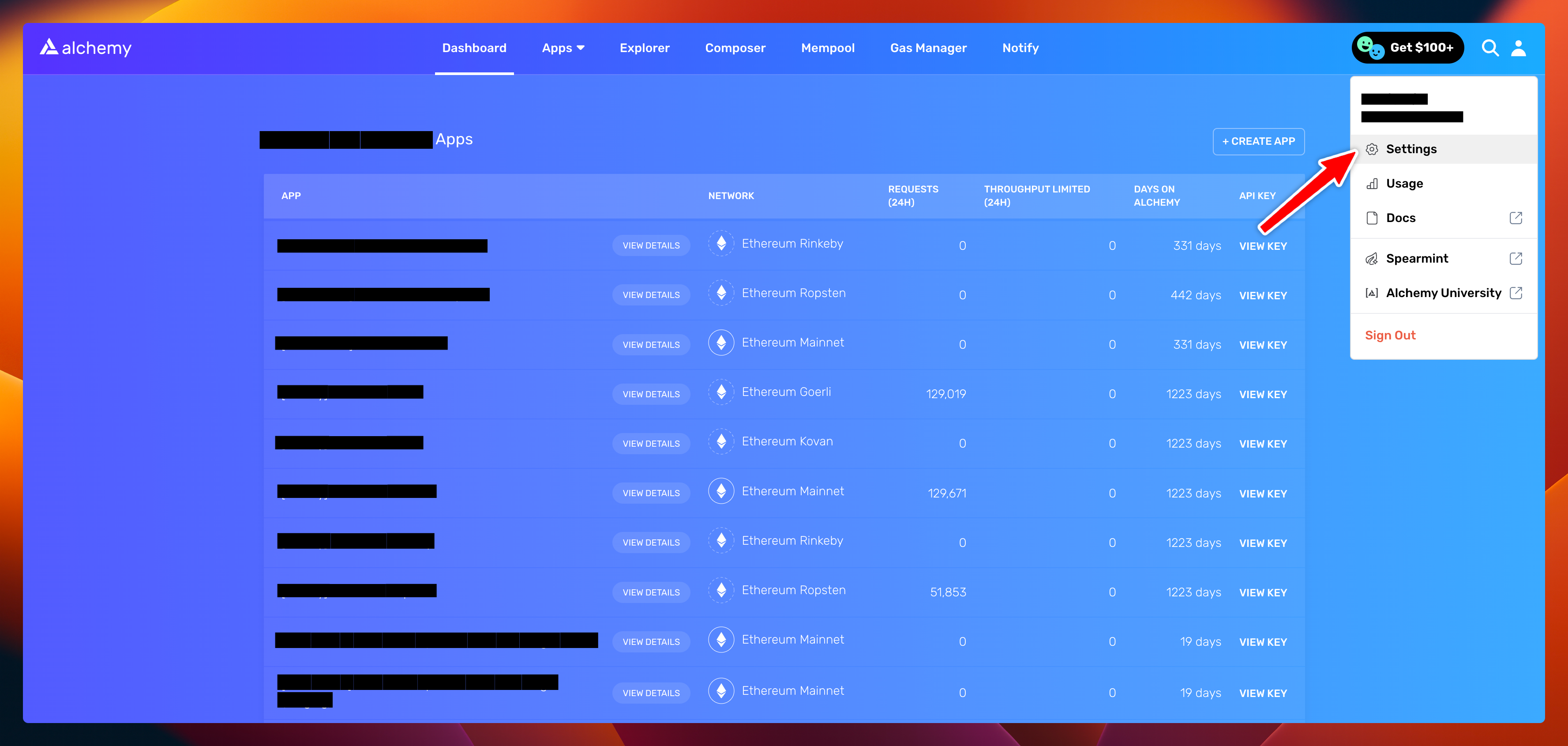1568x746 pixels.
Task: Expand the Apps dropdown menu
Action: tap(563, 48)
